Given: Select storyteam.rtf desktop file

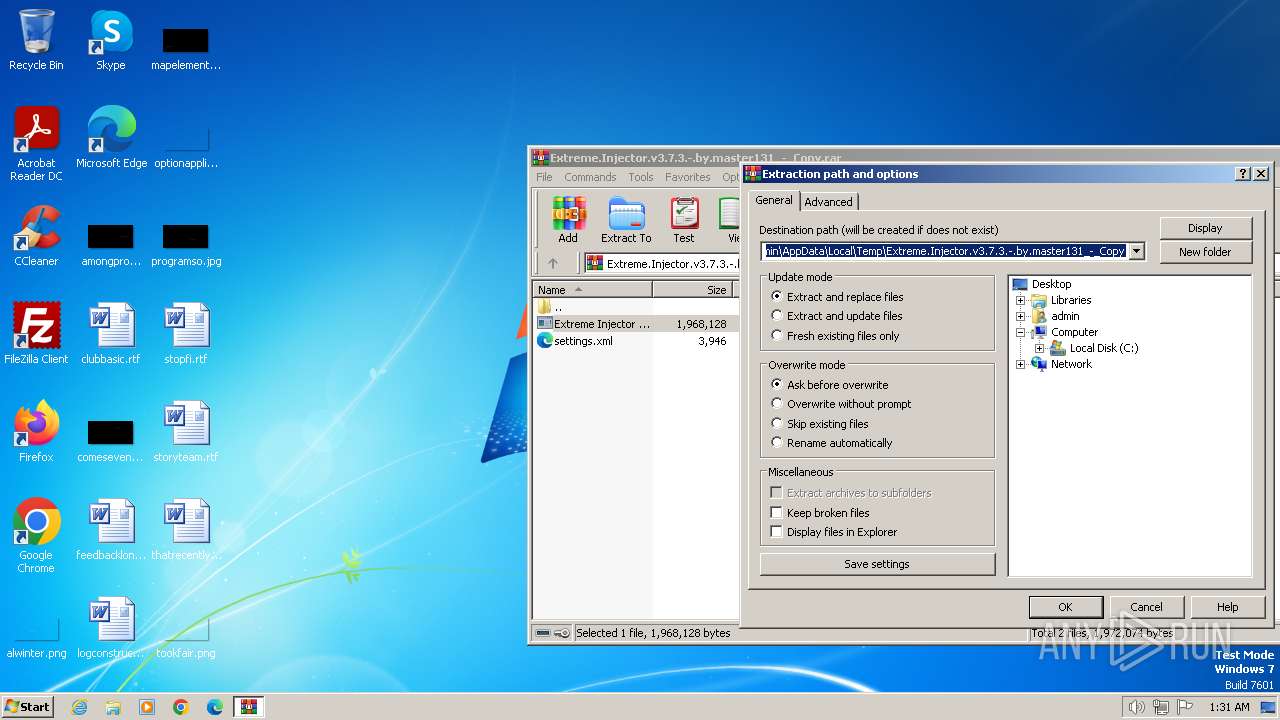Looking at the screenshot, I should 186,432.
